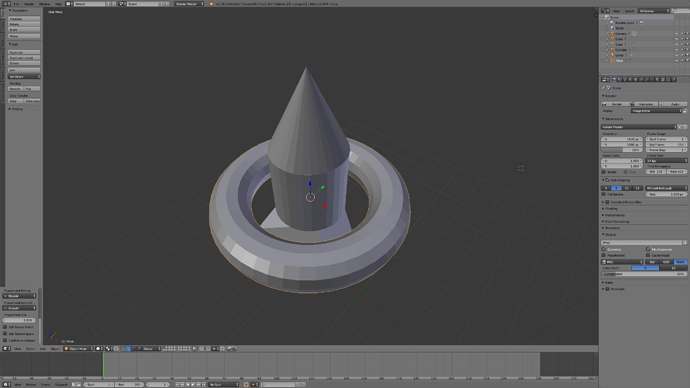Image resolution: width=690 pixels, height=388 pixels.
Task: Toggle the Placeholders checkbox
Action: pos(604,255)
